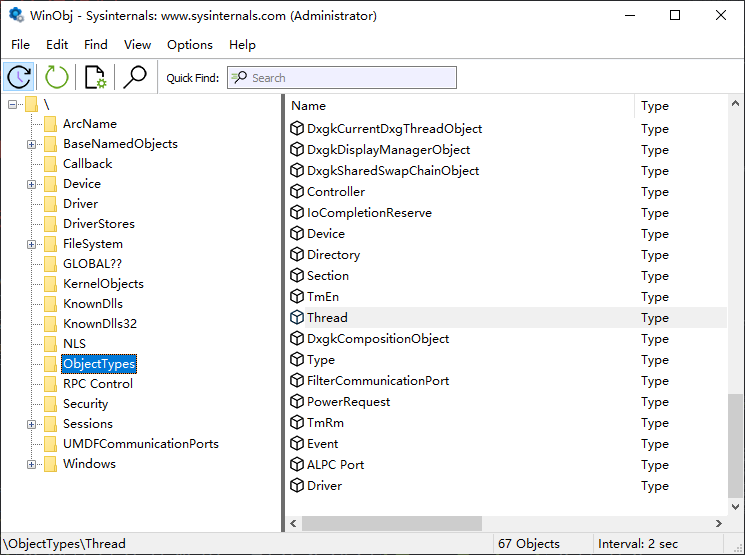Click the TmEn object cube icon
The image size is (745, 555).
tap(297, 297)
